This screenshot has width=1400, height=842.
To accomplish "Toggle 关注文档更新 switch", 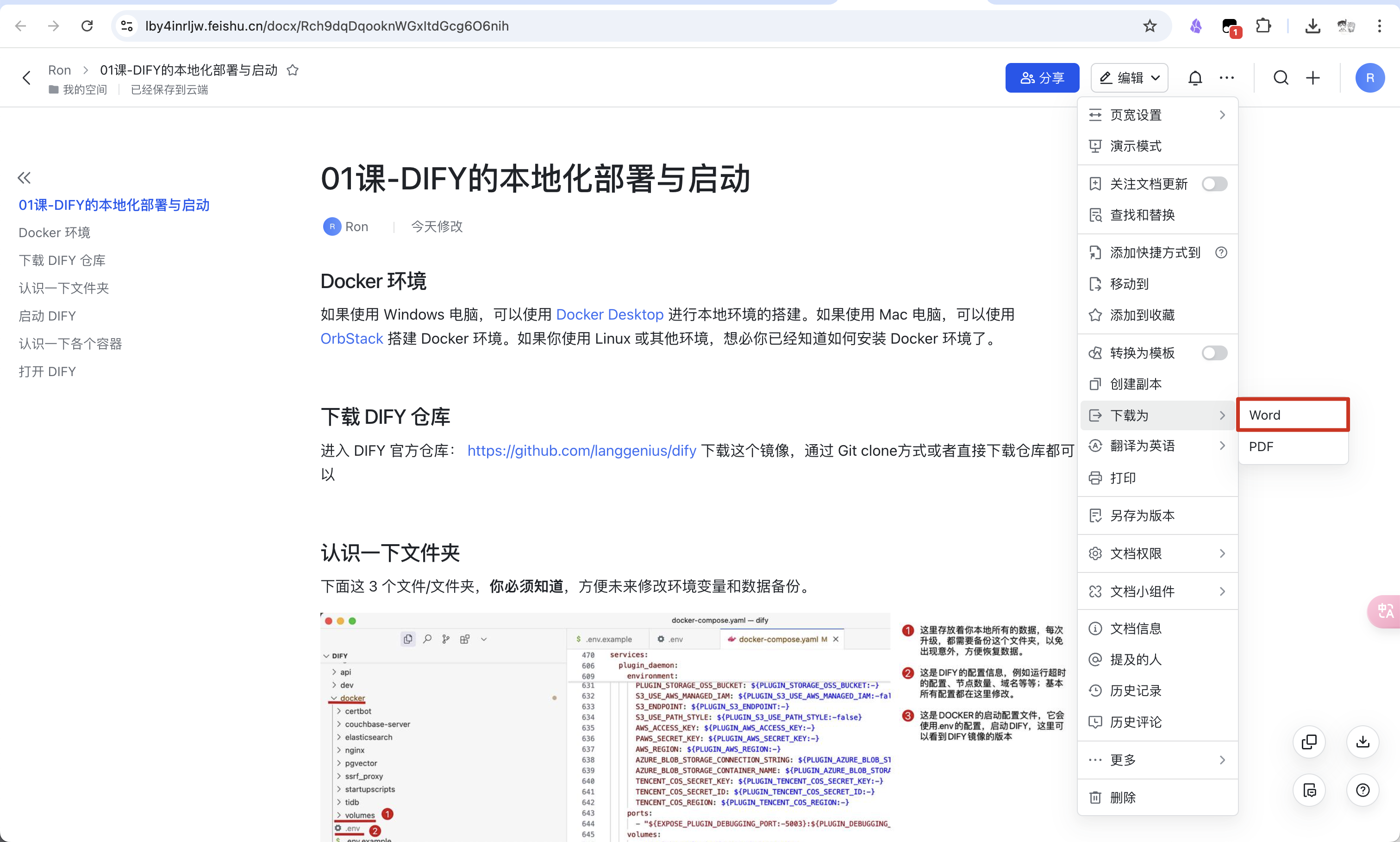I will click(1214, 184).
